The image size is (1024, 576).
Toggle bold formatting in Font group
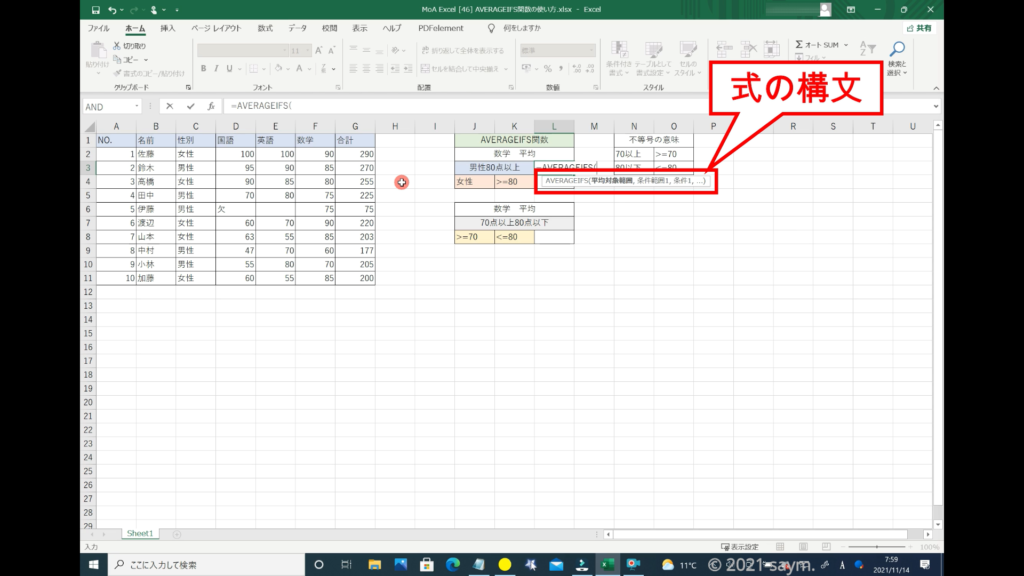(x=203, y=69)
